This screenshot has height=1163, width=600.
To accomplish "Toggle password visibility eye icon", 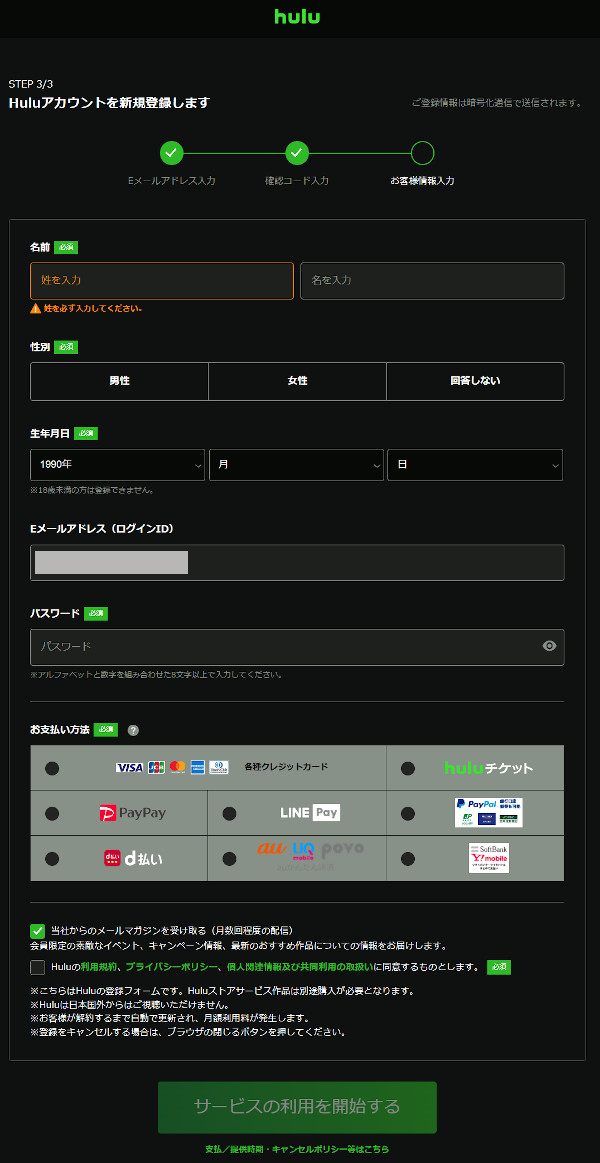I will 549,646.
